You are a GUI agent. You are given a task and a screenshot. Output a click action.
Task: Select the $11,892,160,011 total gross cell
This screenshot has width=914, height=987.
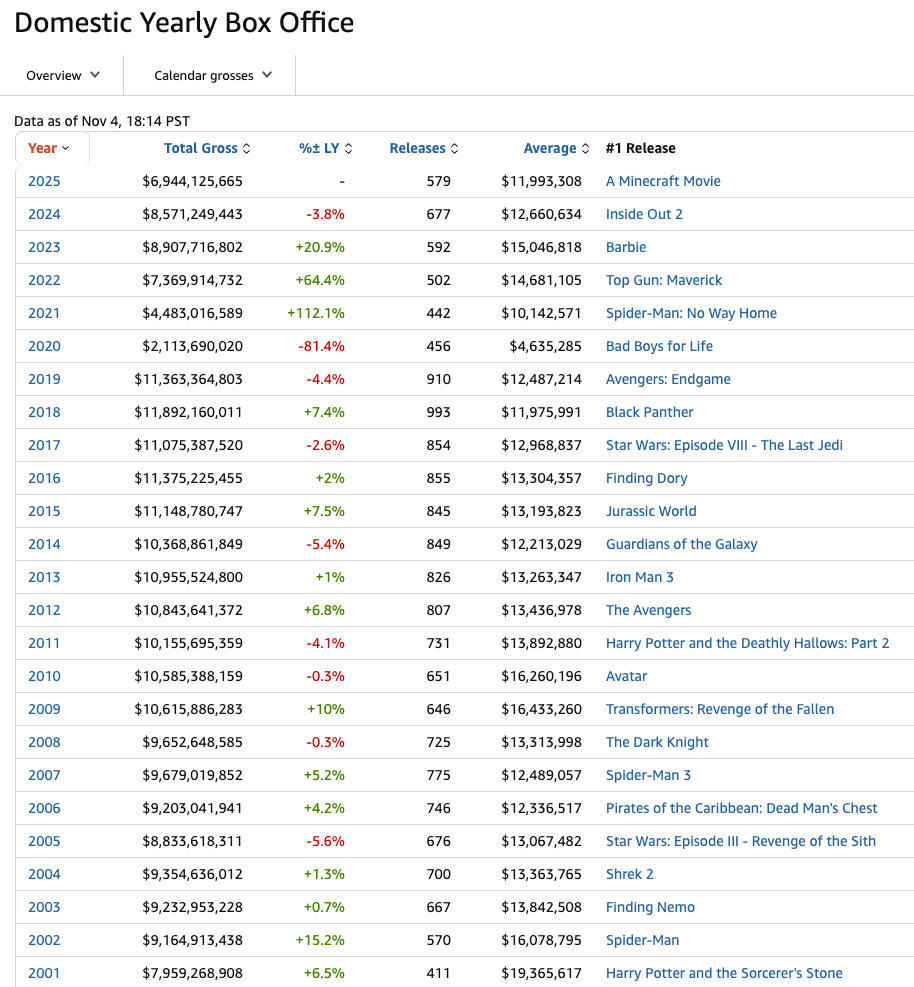(188, 412)
